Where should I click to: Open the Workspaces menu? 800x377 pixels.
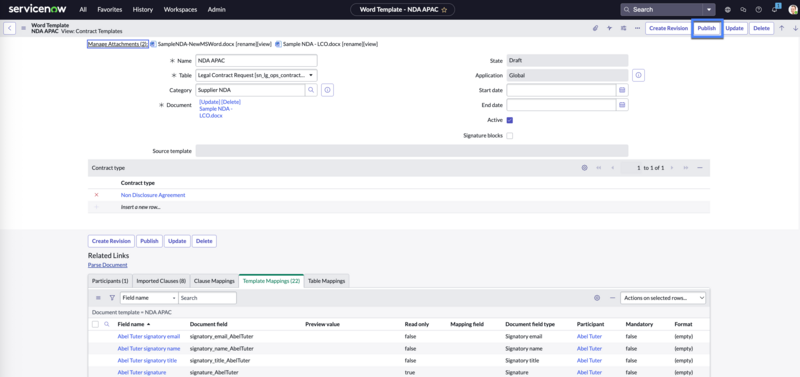tap(181, 10)
